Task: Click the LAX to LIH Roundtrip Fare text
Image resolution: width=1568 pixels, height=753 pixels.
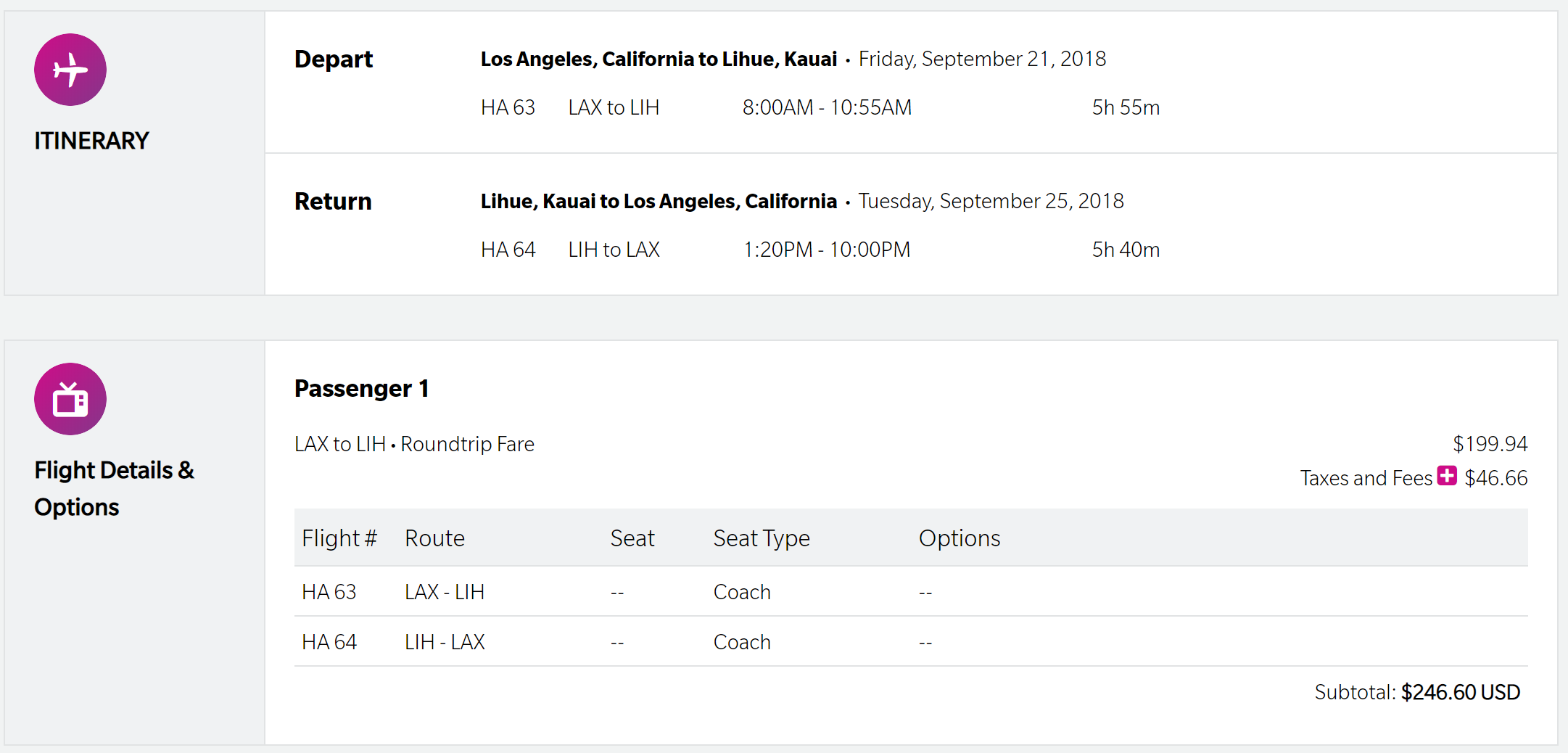Action: (414, 444)
